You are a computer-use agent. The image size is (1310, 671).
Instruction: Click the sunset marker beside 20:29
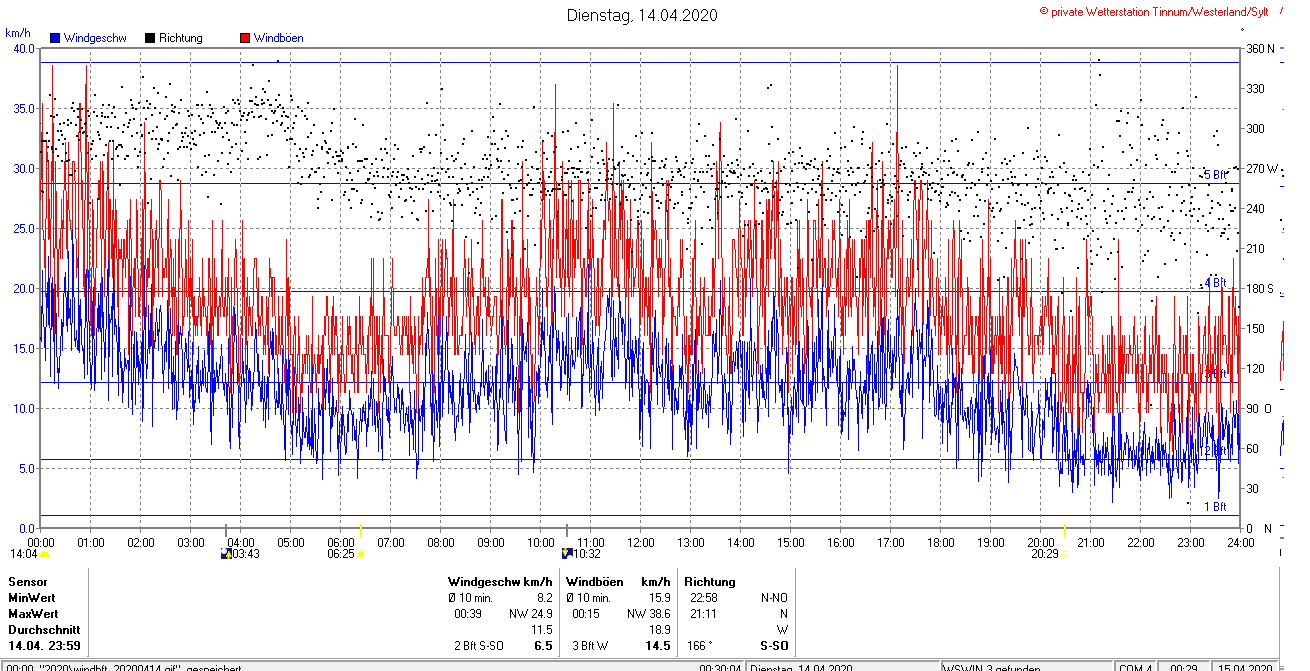(1065, 553)
